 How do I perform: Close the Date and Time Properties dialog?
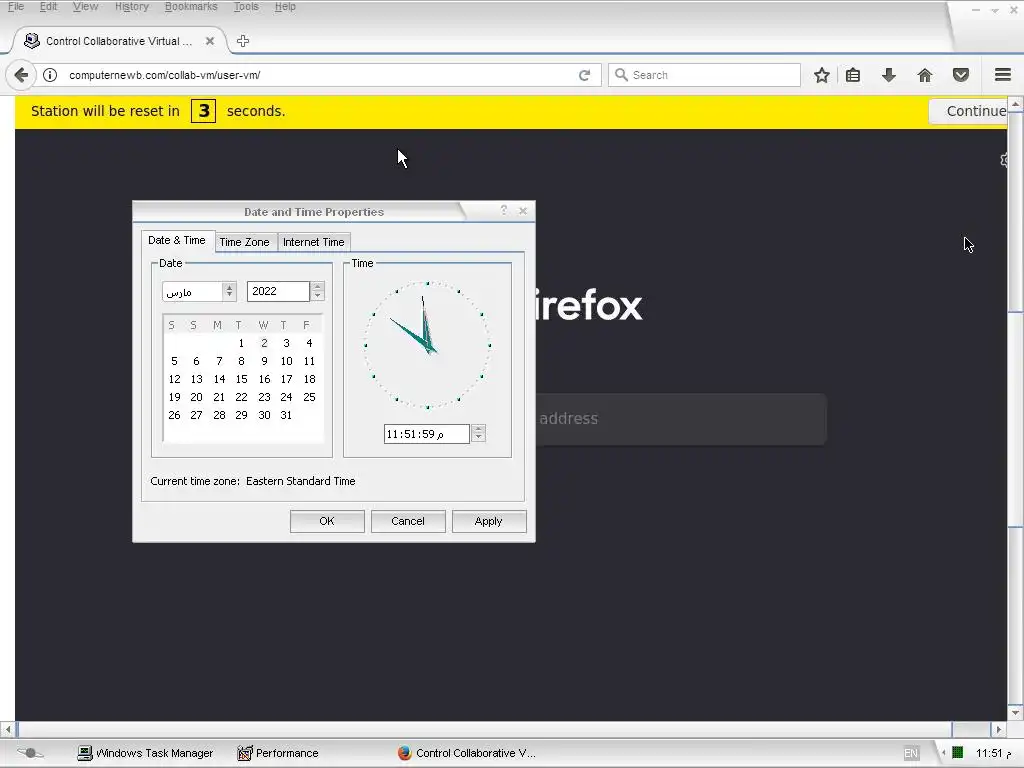(x=522, y=210)
